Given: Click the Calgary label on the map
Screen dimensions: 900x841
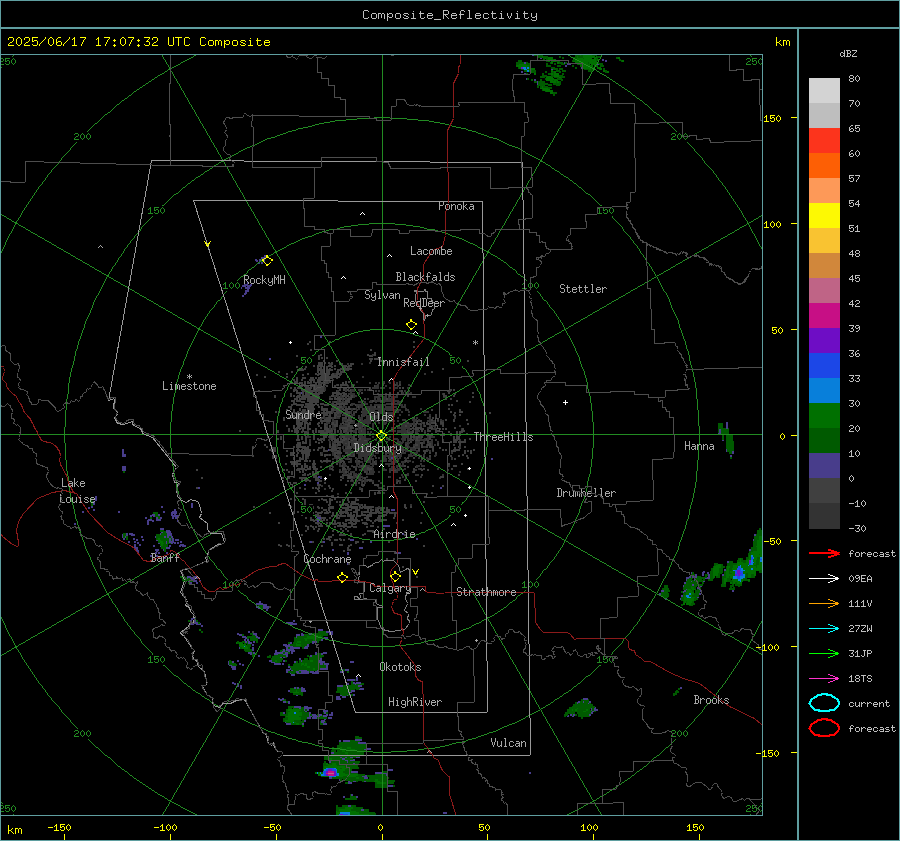Looking at the screenshot, I should pos(390,588).
